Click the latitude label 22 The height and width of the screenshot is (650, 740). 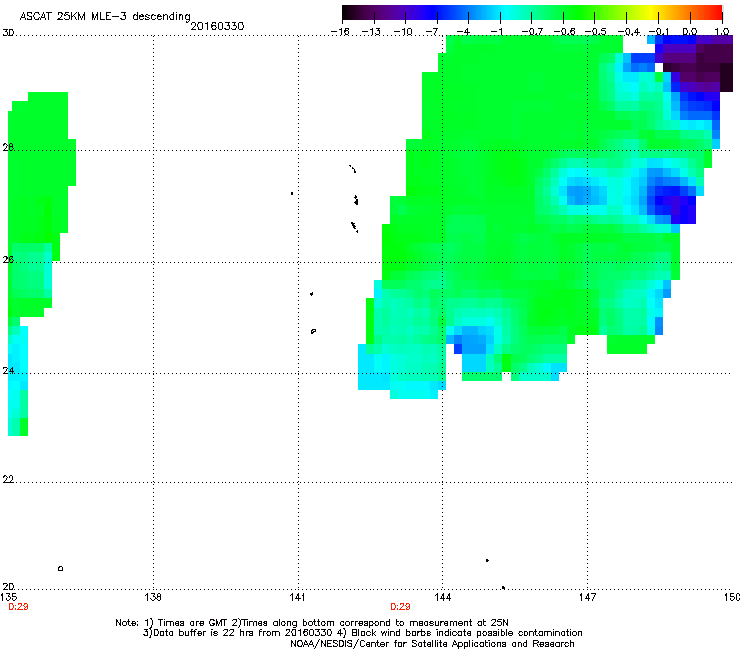[x=8, y=479]
